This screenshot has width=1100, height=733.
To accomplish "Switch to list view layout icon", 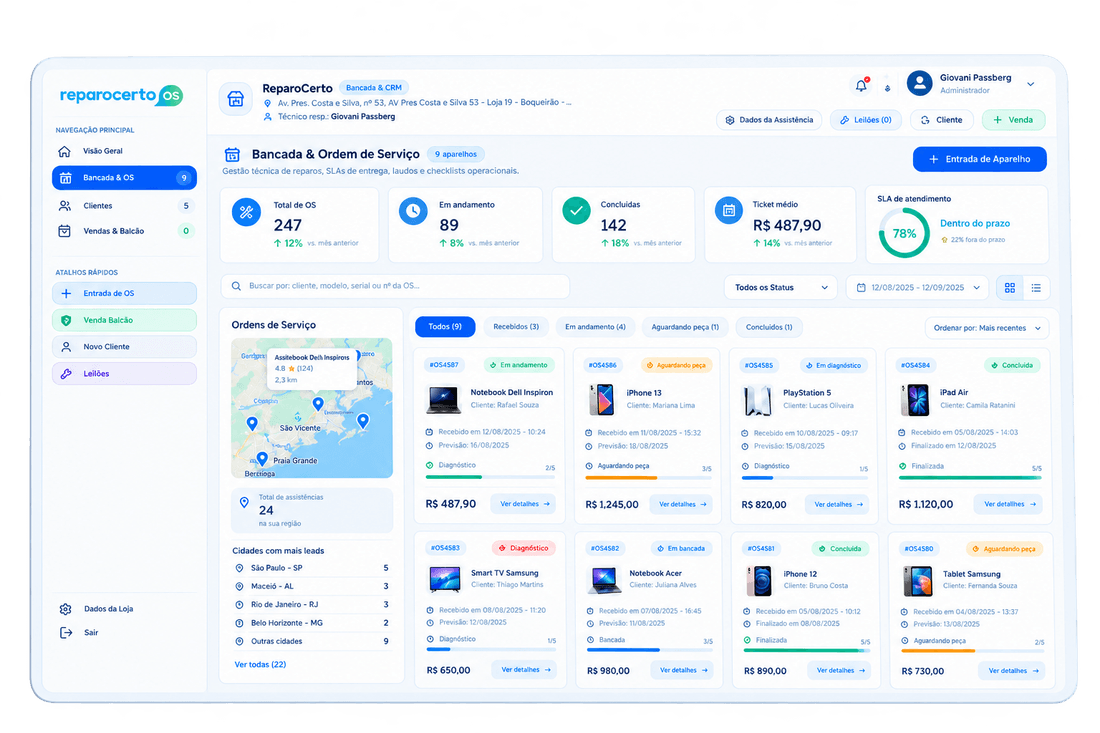I will click(1035, 288).
